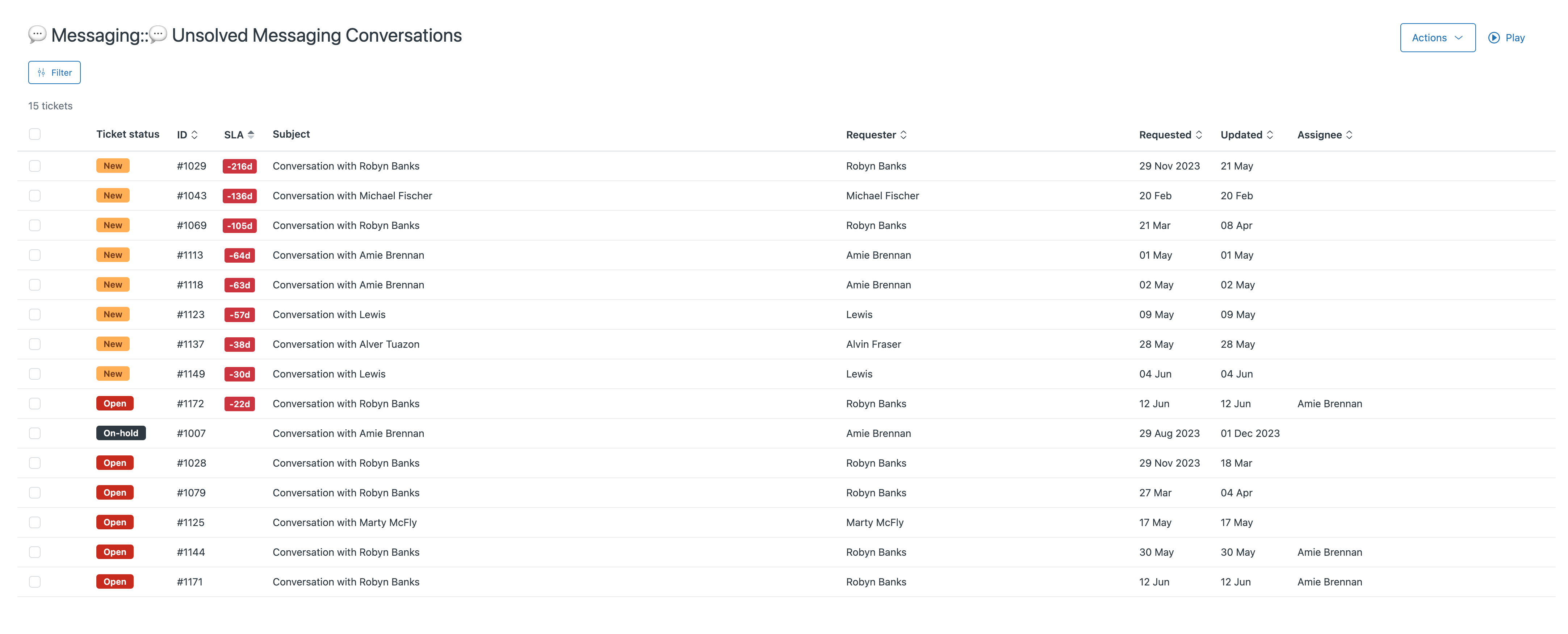The height and width of the screenshot is (634, 1568).
Task: Click the Play icon
Action: click(1494, 37)
